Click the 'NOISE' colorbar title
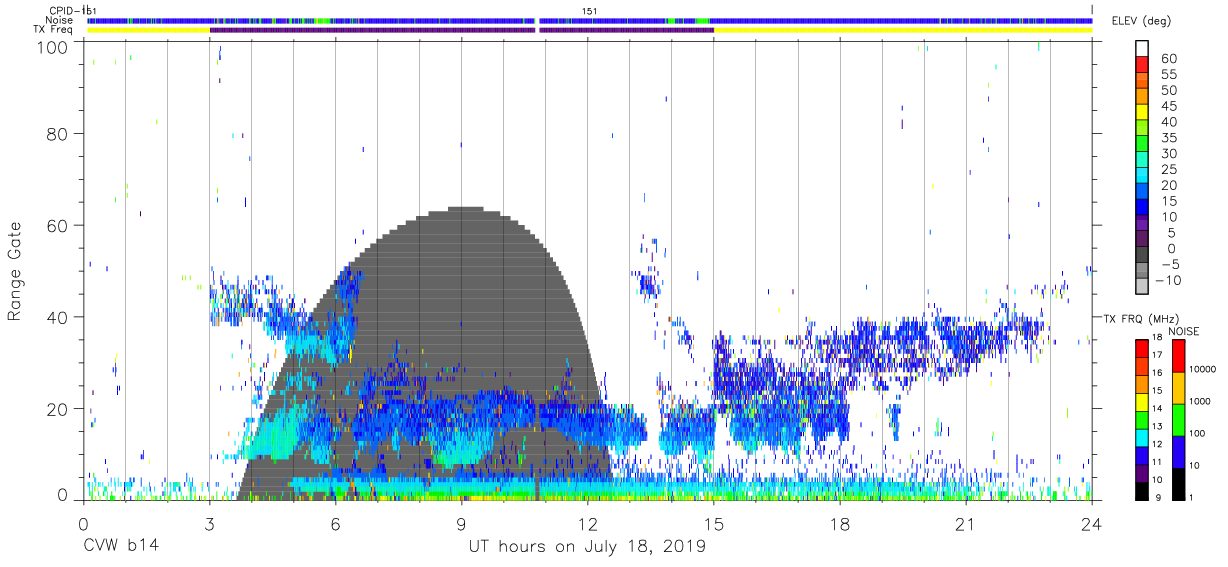This screenshot has height=567, width=1228. coord(1185,331)
